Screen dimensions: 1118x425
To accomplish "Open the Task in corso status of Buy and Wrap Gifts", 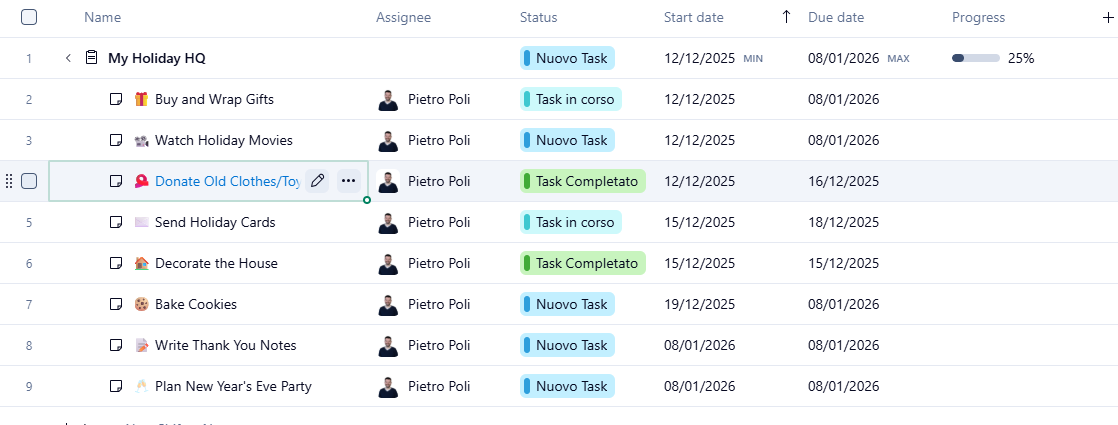I will (571, 99).
